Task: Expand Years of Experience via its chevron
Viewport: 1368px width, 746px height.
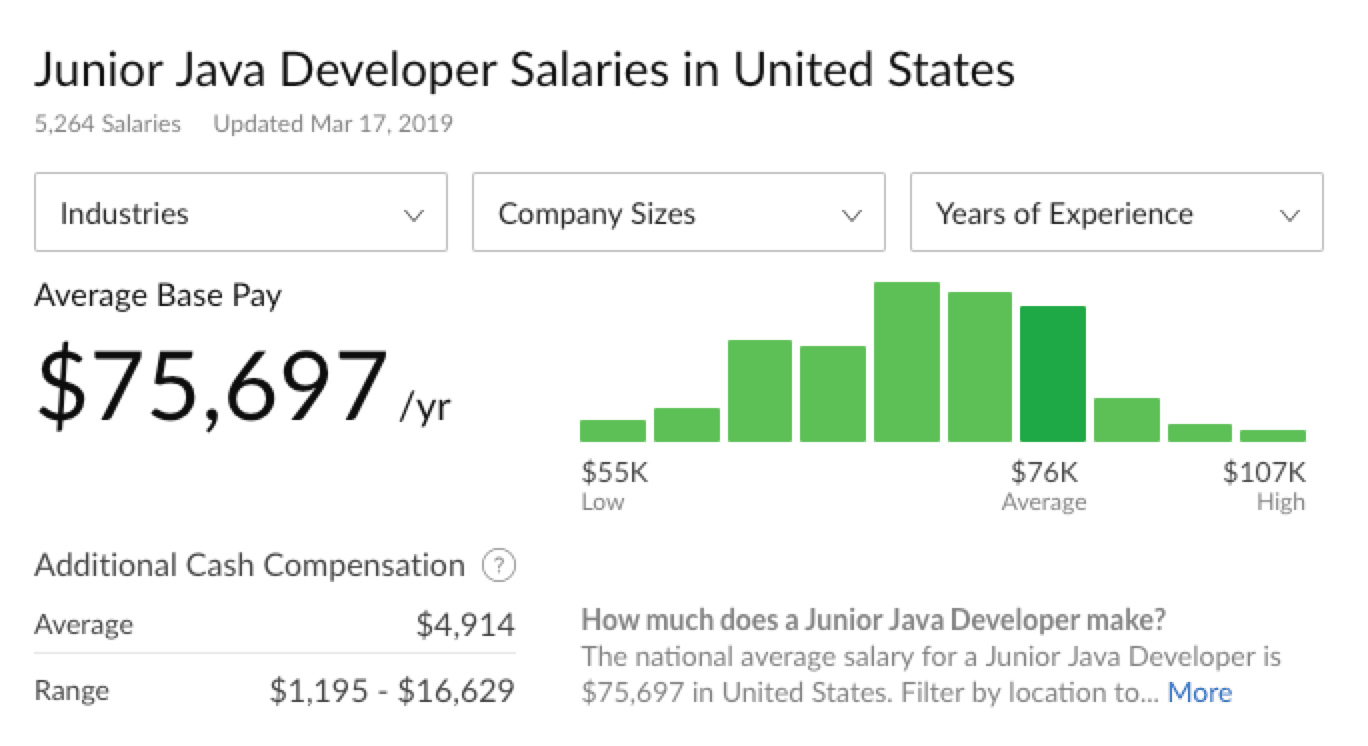Action: pos(1291,213)
